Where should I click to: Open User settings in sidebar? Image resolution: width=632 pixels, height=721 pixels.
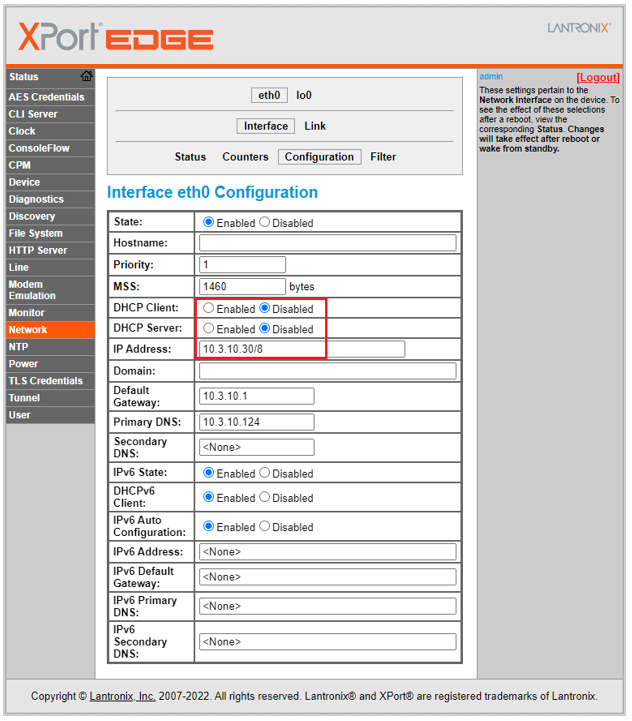(51, 415)
